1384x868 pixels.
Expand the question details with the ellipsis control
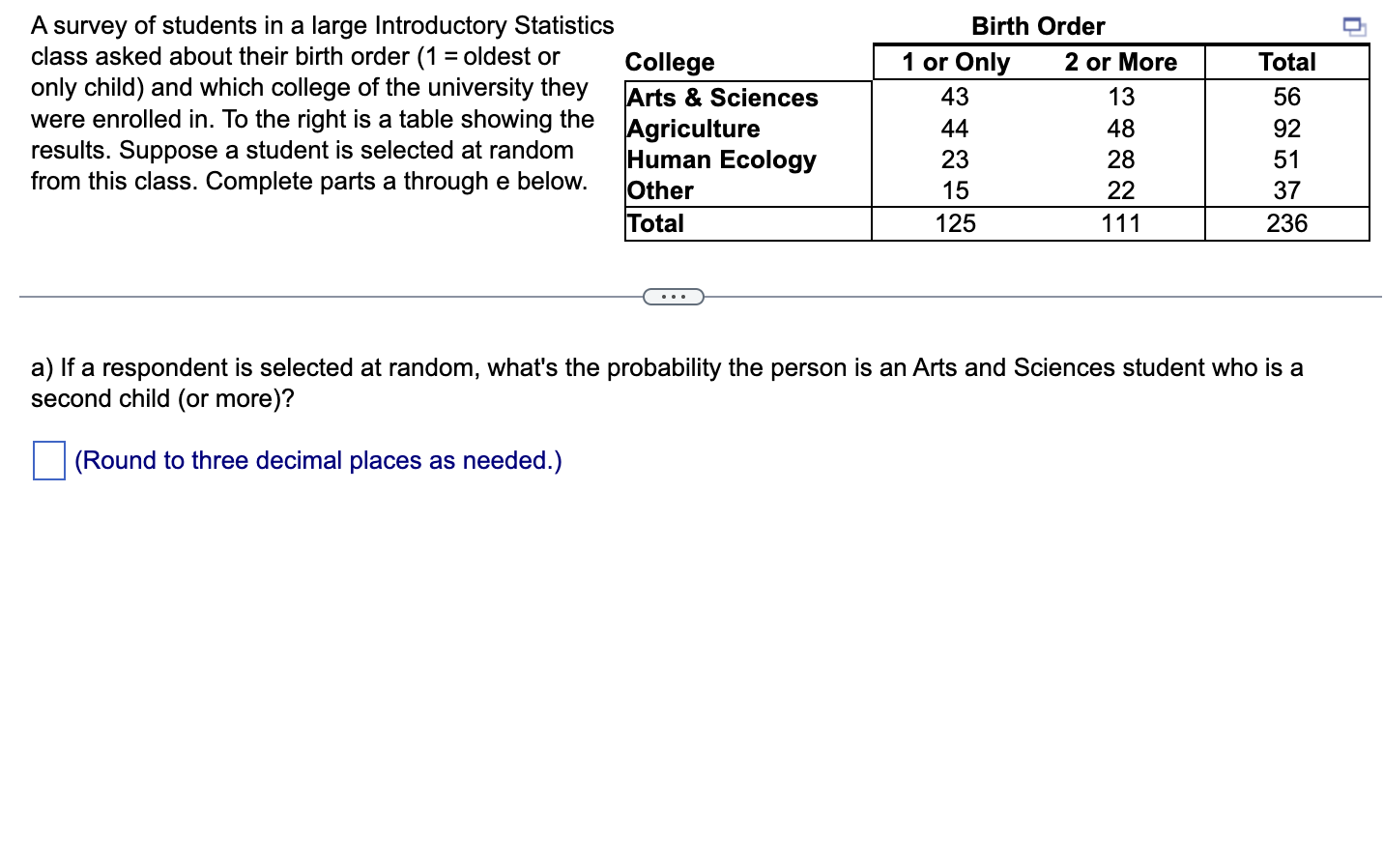pyautogui.click(x=673, y=296)
